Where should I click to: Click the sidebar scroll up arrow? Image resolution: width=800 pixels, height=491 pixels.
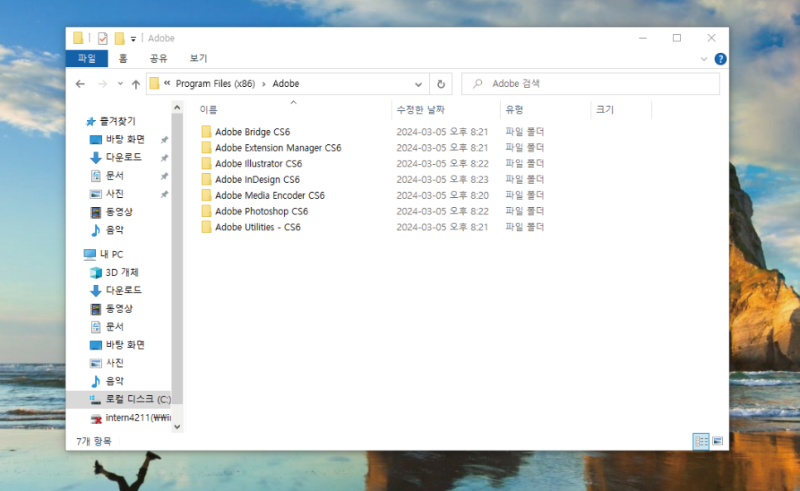177,107
